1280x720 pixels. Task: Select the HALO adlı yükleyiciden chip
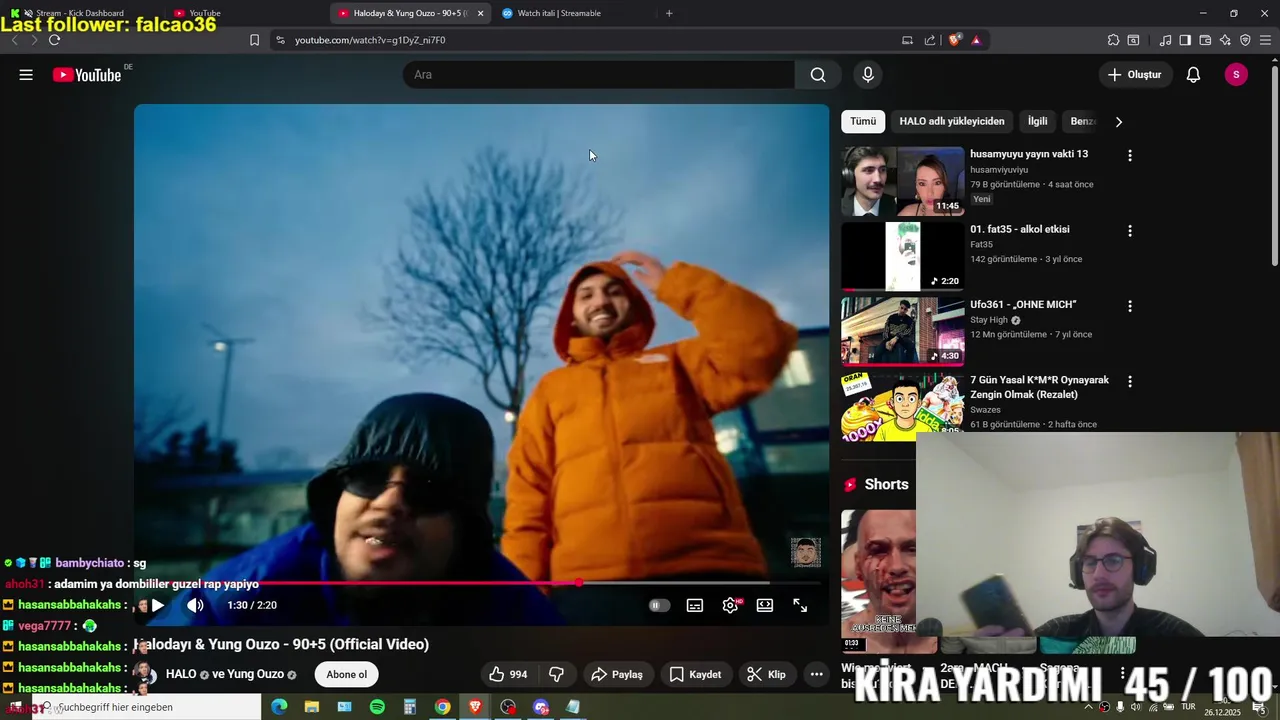(952, 121)
